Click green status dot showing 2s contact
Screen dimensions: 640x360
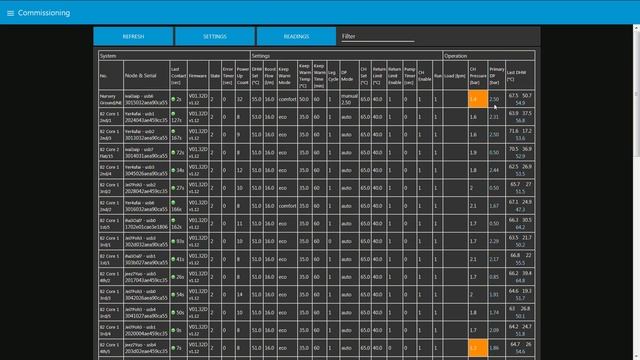pyautogui.click(x=173, y=99)
